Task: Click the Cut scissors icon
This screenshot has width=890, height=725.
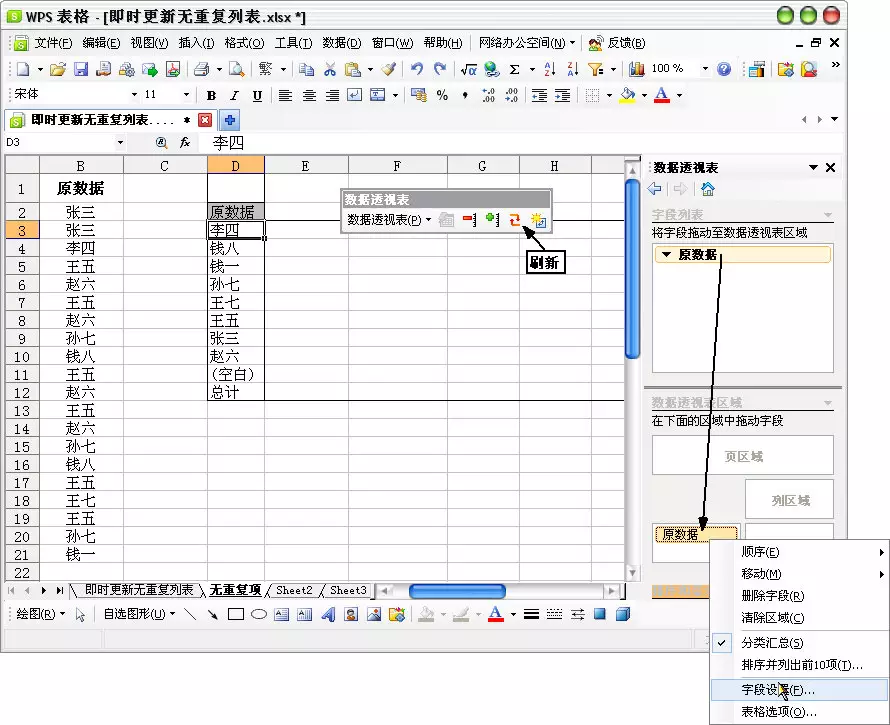Action: pyautogui.click(x=330, y=69)
